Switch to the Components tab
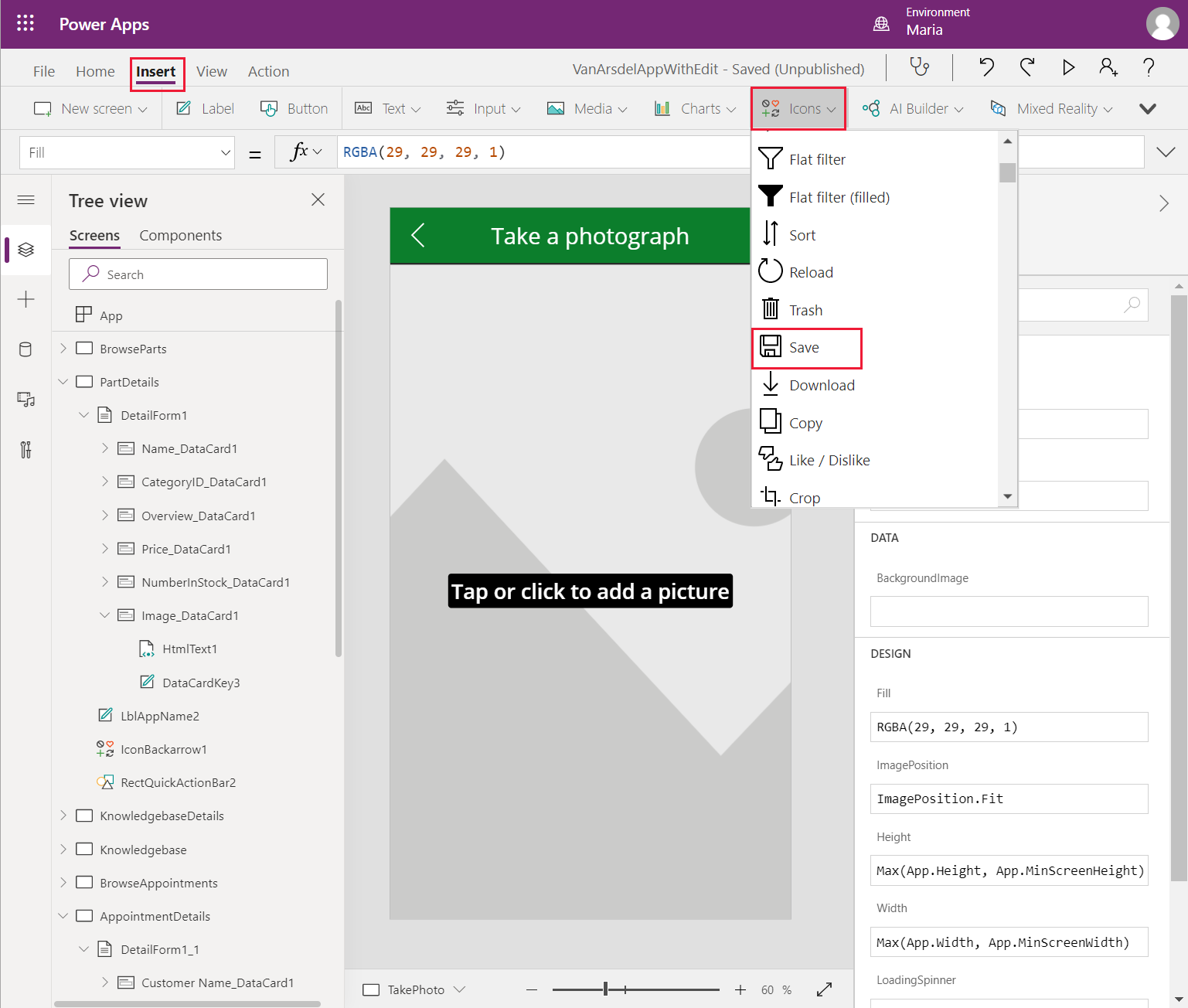Viewport: 1188px width, 1008px height. point(180,235)
